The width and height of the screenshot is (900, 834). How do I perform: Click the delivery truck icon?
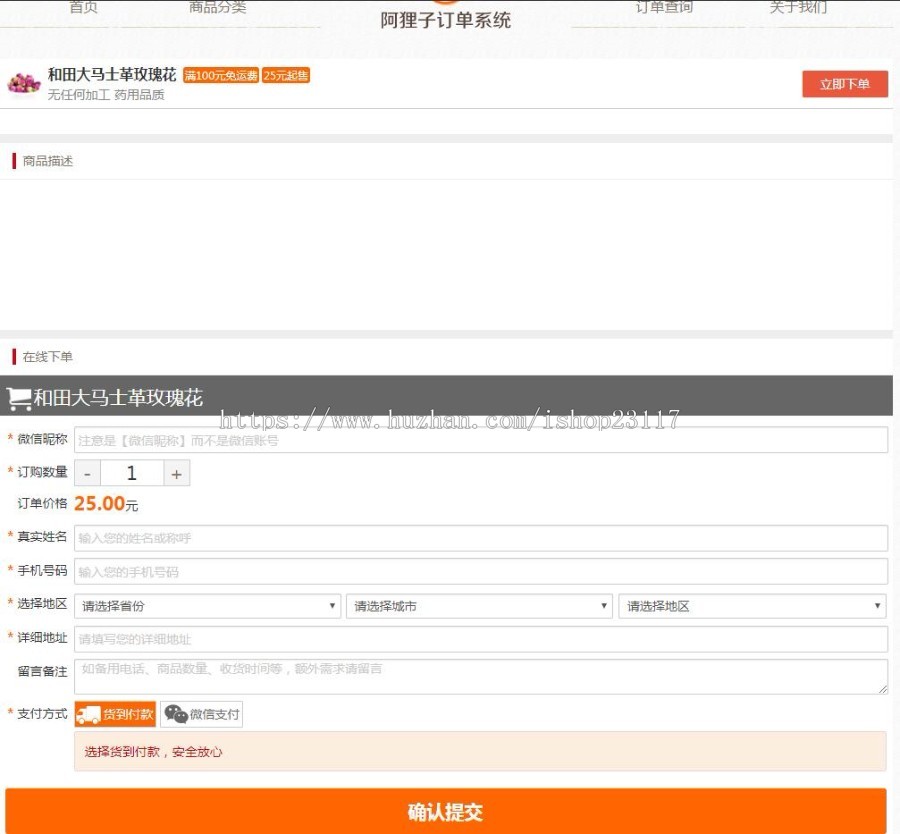point(88,715)
